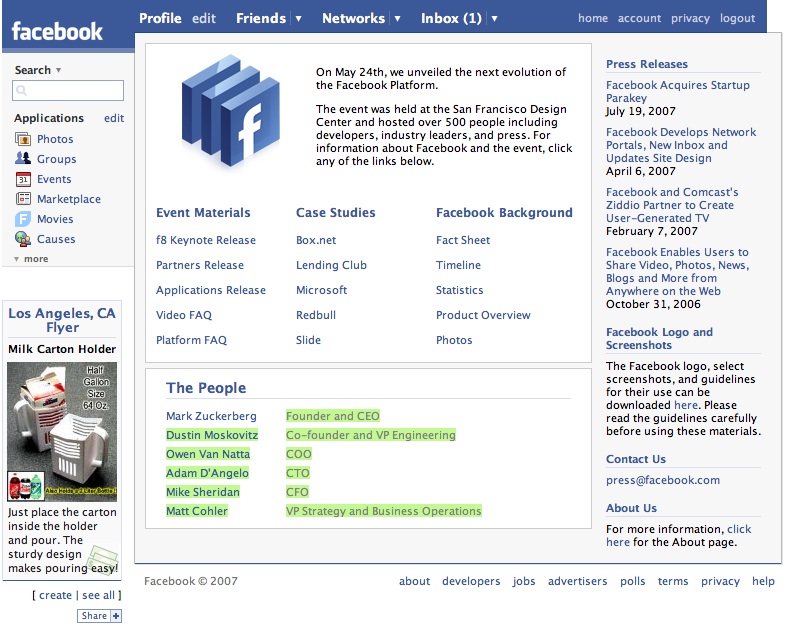Open the Networks menu
The height and width of the screenshot is (637, 794).
[x=353, y=18]
